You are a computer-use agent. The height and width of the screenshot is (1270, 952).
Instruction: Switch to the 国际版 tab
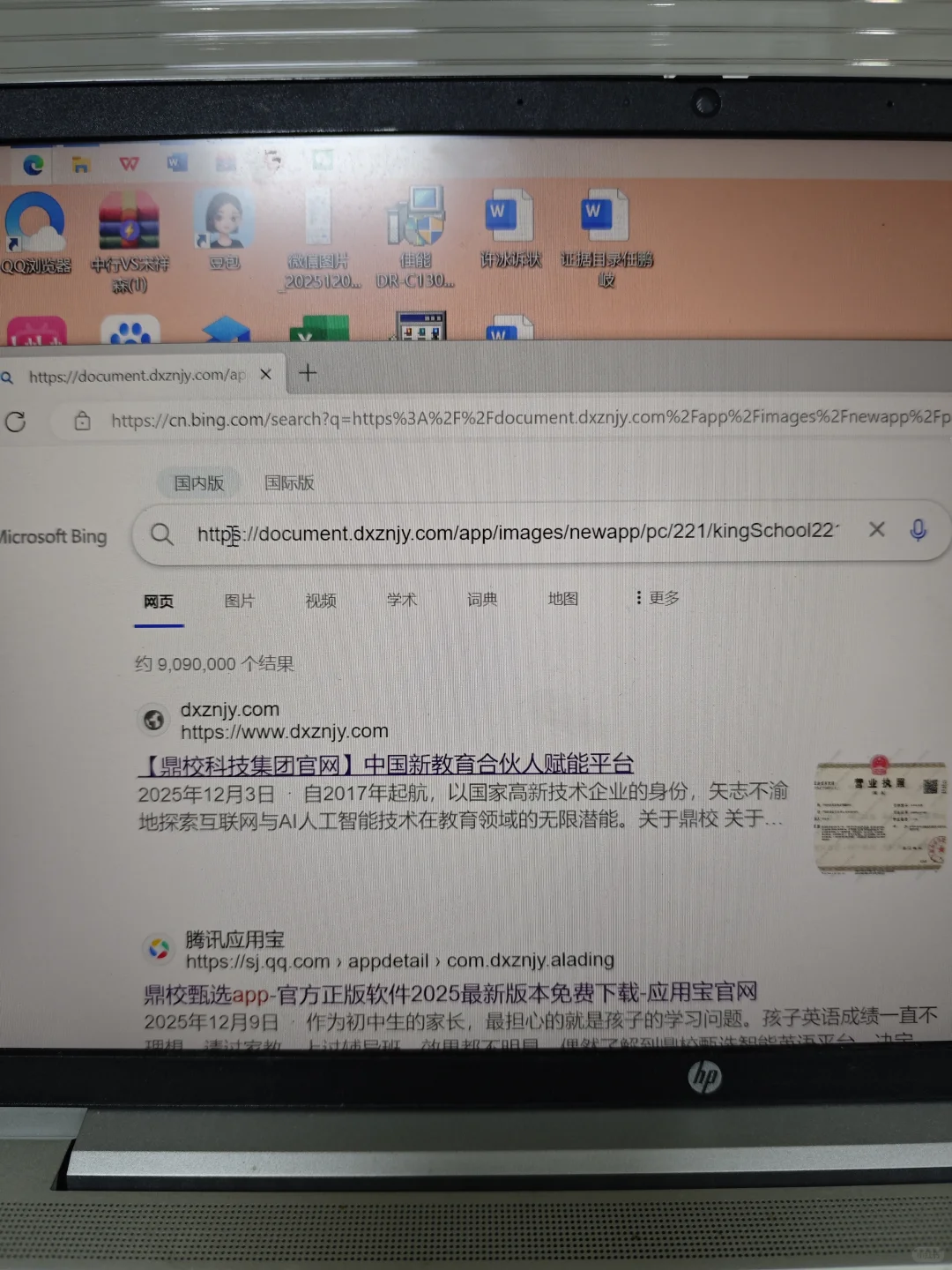tap(287, 483)
